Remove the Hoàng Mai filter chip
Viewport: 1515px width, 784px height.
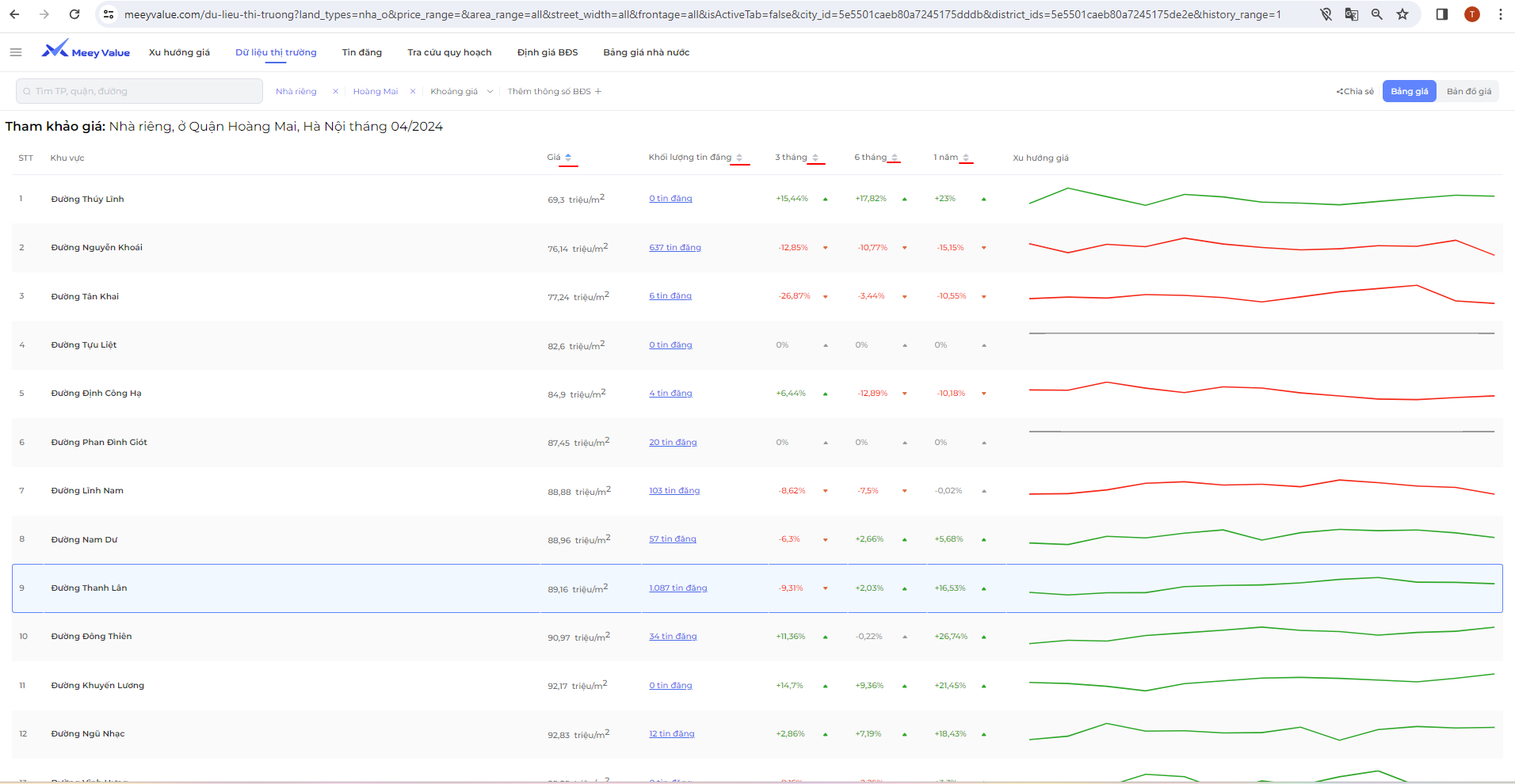click(x=413, y=92)
